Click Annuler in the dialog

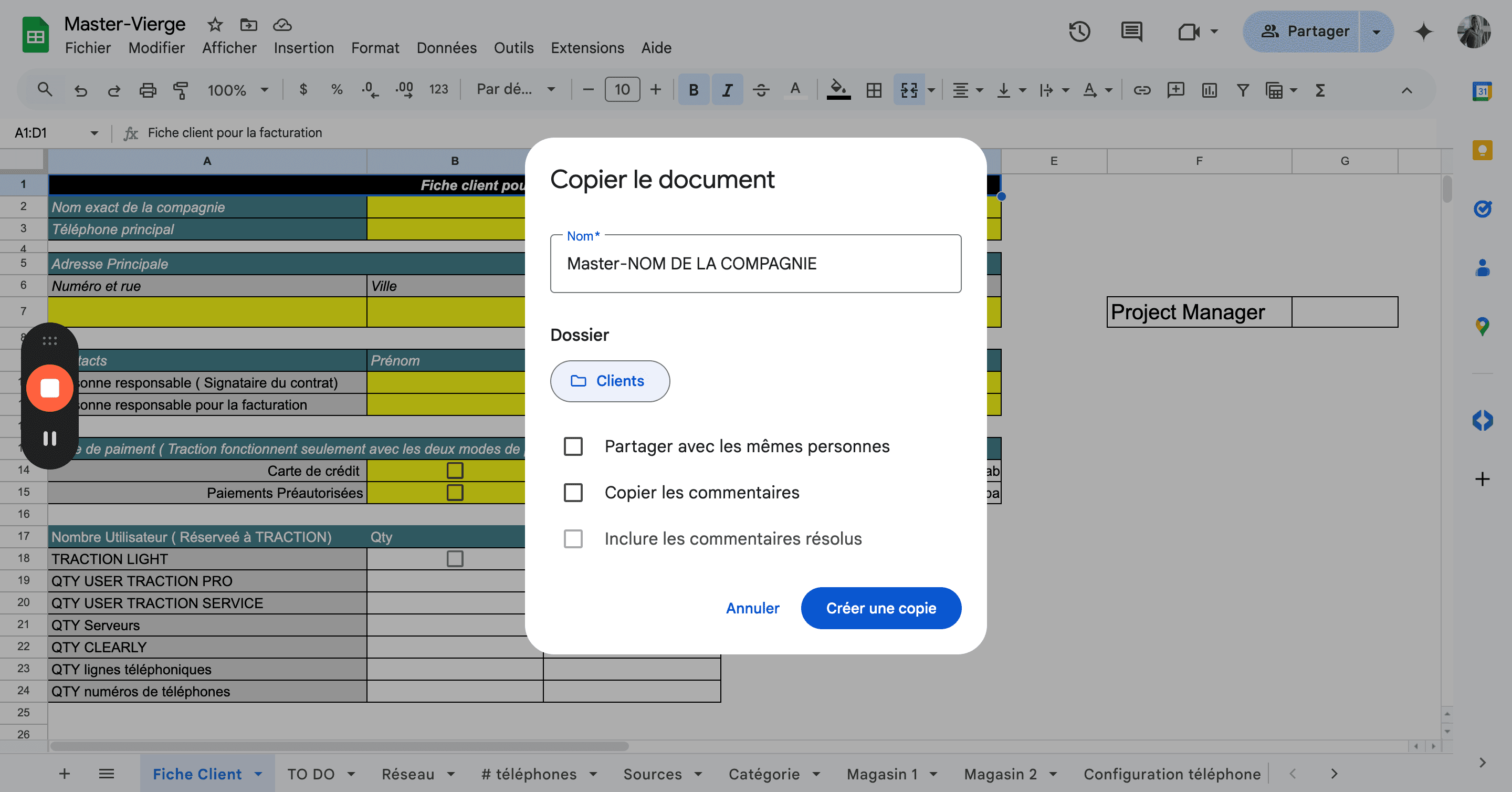[x=752, y=608]
